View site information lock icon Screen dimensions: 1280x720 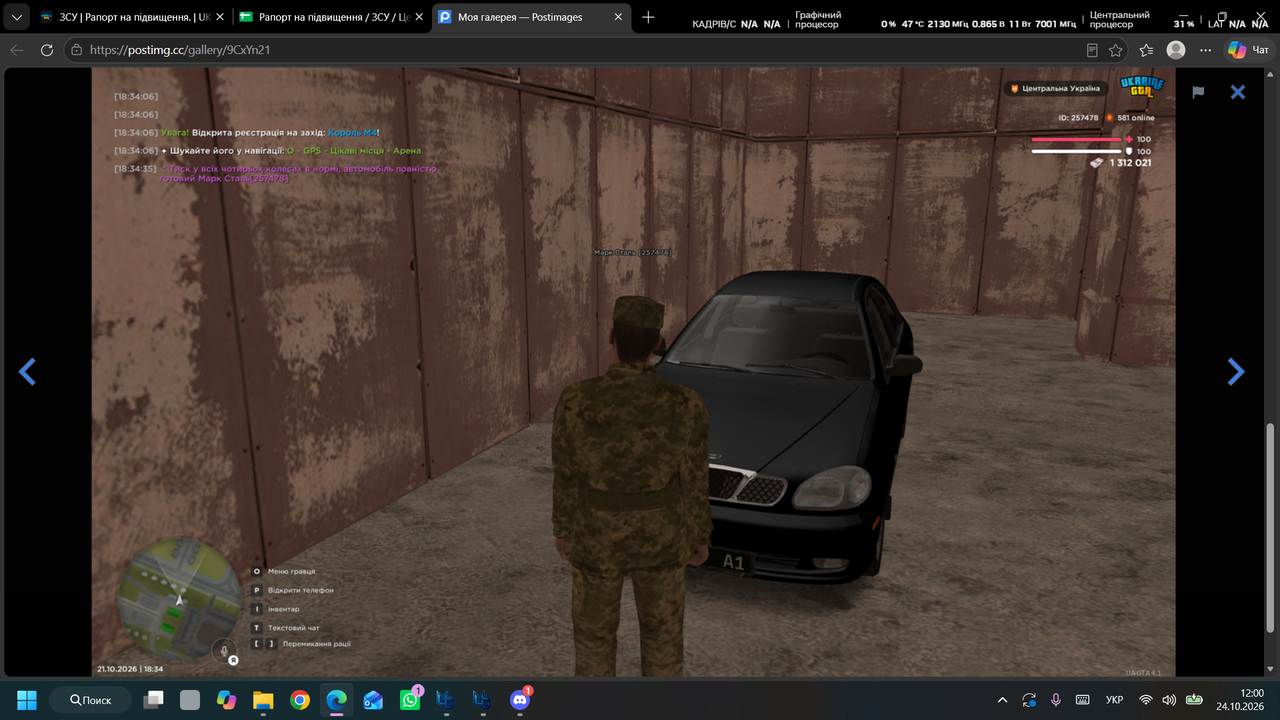tap(76, 50)
